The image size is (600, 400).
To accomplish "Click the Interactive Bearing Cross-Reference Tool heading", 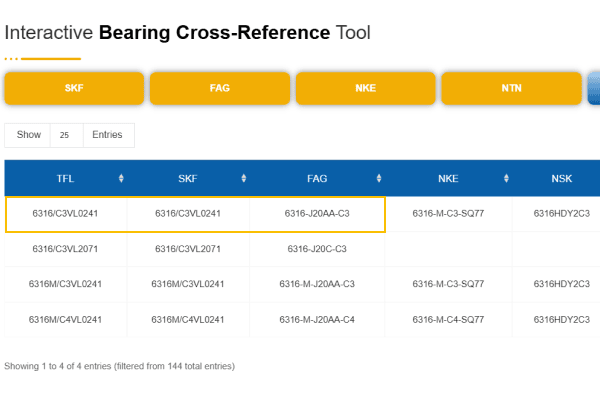I will (x=188, y=33).
